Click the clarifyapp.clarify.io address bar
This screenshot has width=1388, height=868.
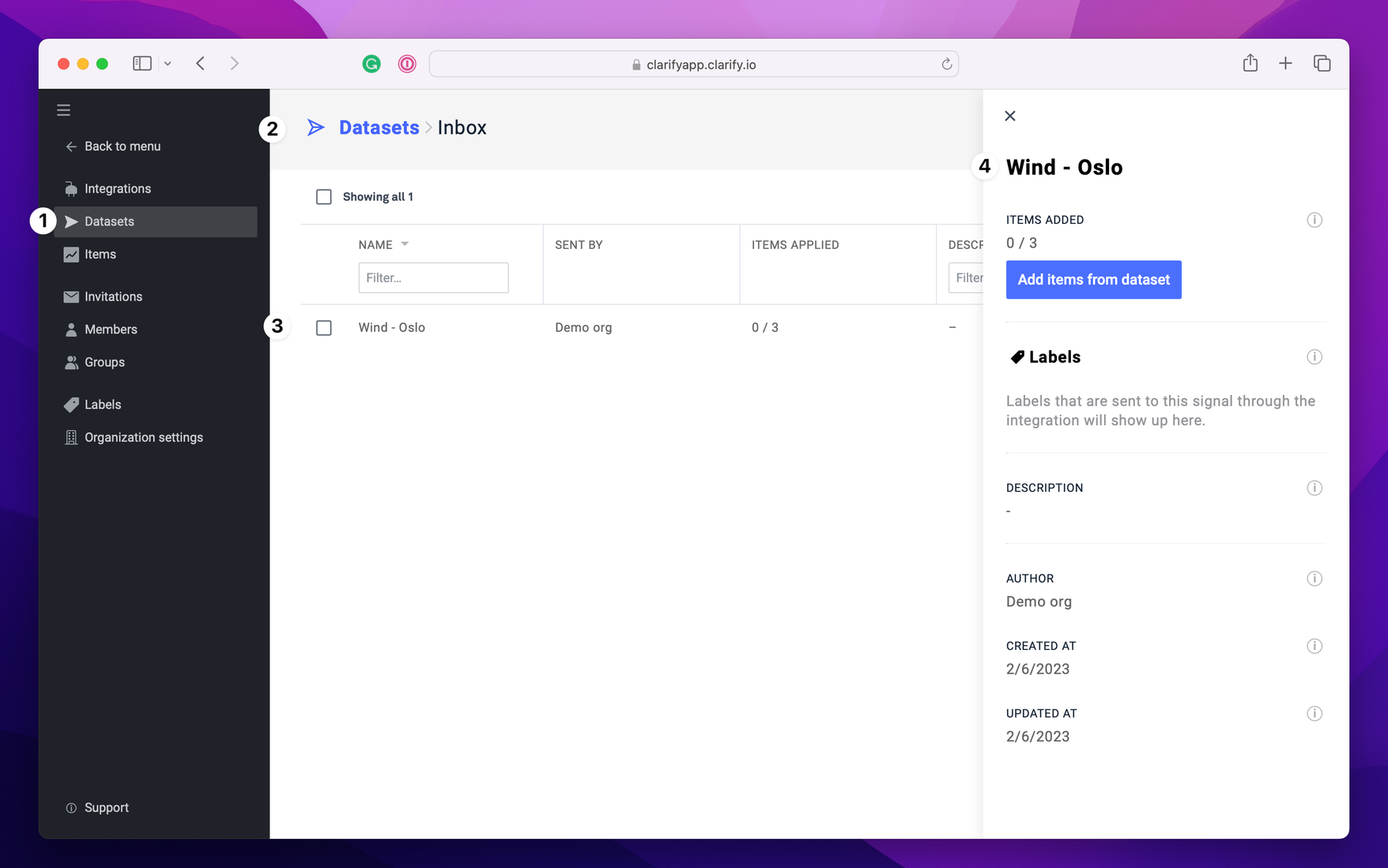693,64
